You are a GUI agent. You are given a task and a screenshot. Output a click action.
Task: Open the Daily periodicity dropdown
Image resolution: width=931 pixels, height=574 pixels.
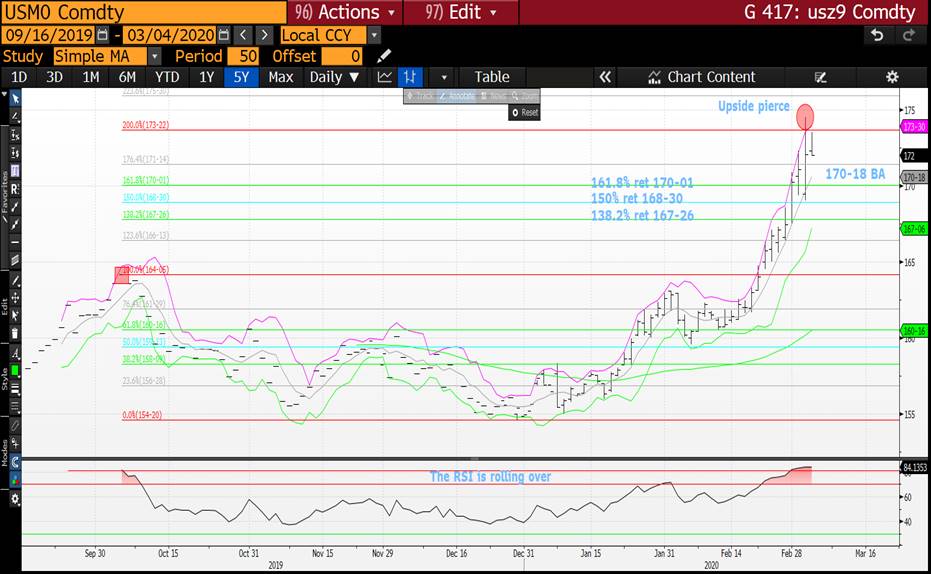click(x=334, y=77)
